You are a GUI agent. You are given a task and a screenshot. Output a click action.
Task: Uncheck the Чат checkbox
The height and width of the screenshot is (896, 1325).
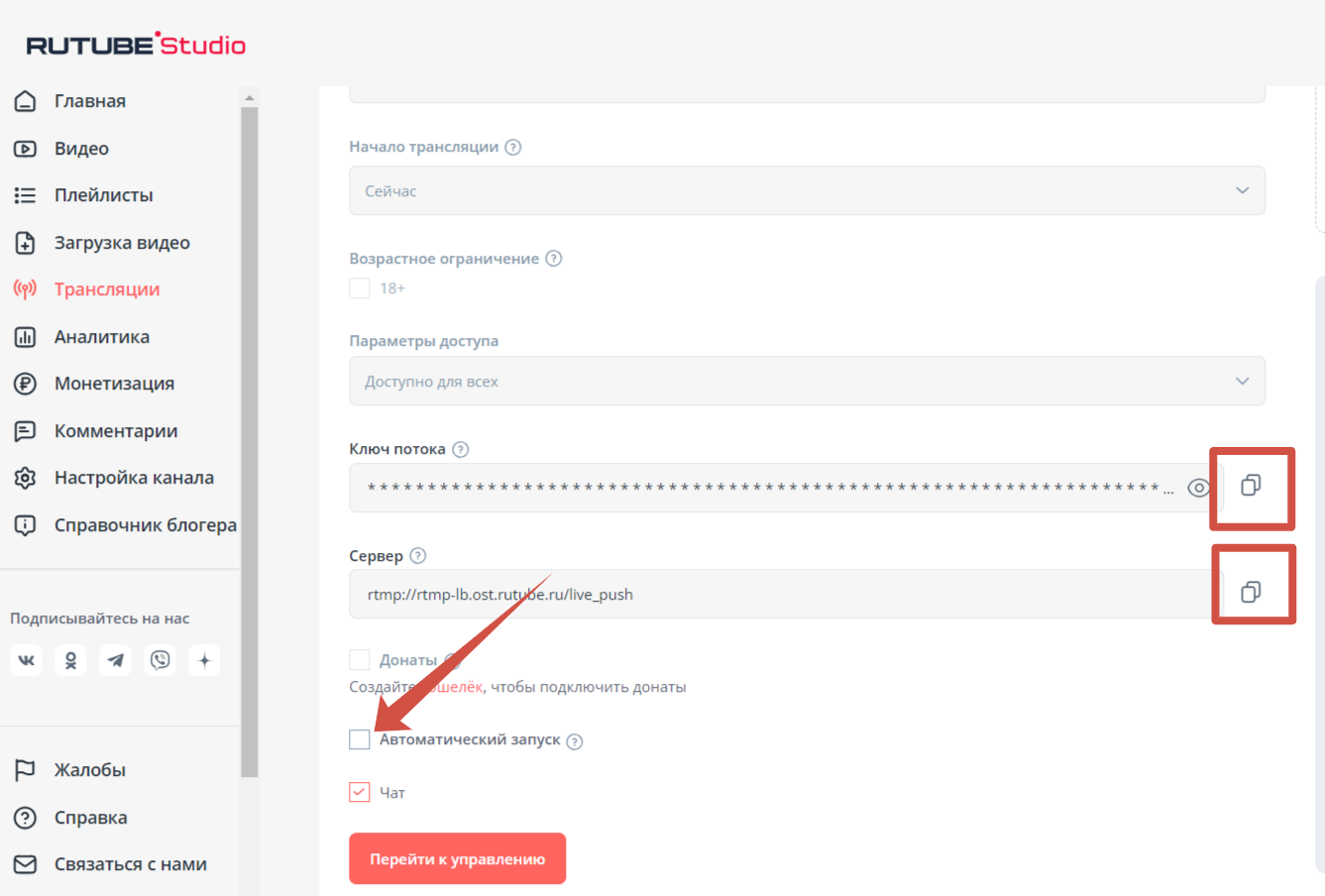pyautogui.click(x=360, y=792)
